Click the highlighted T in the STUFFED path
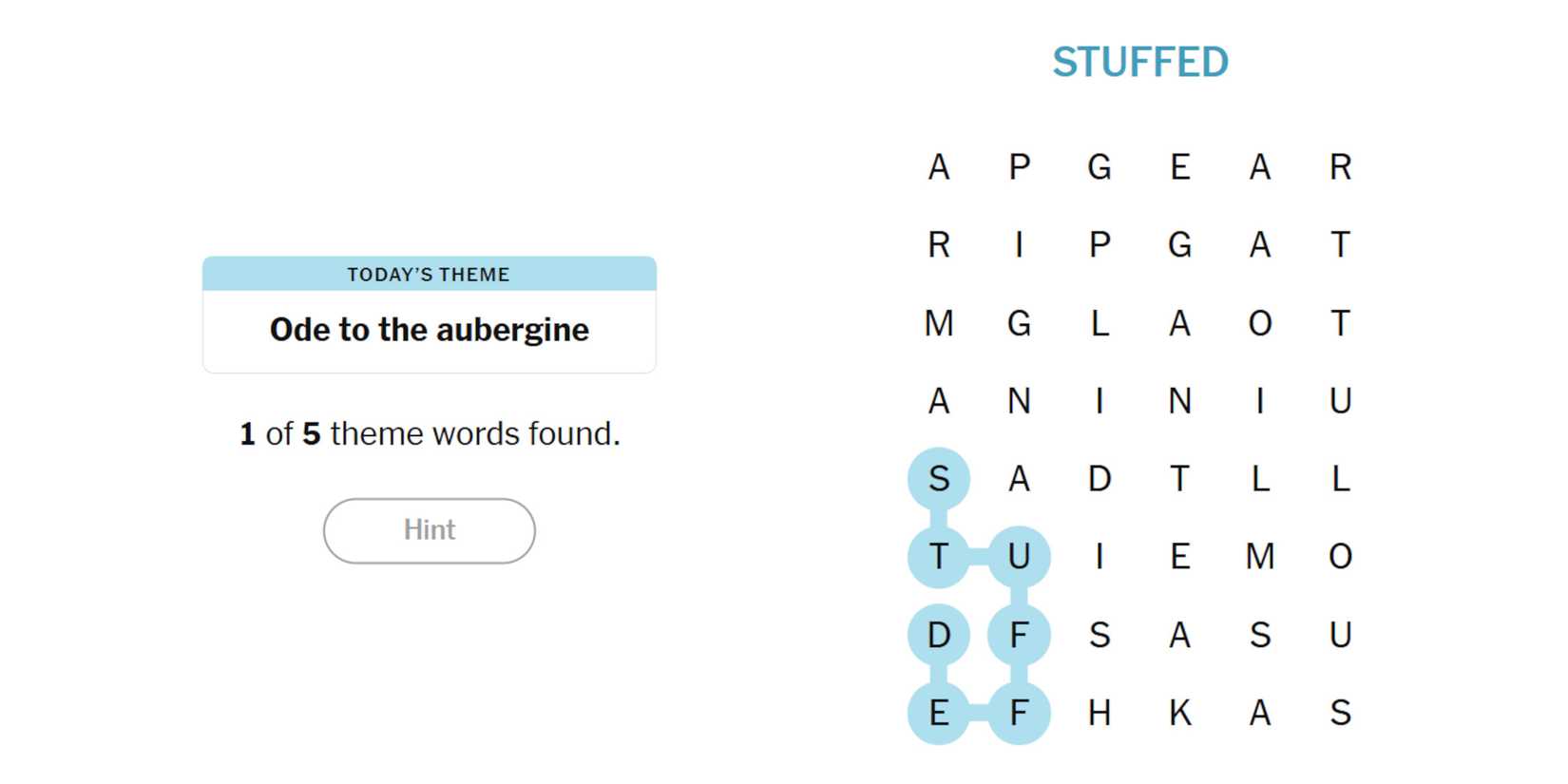Image resolution: width=1568 pixels, height=784 pixels. tap(939, 556)
